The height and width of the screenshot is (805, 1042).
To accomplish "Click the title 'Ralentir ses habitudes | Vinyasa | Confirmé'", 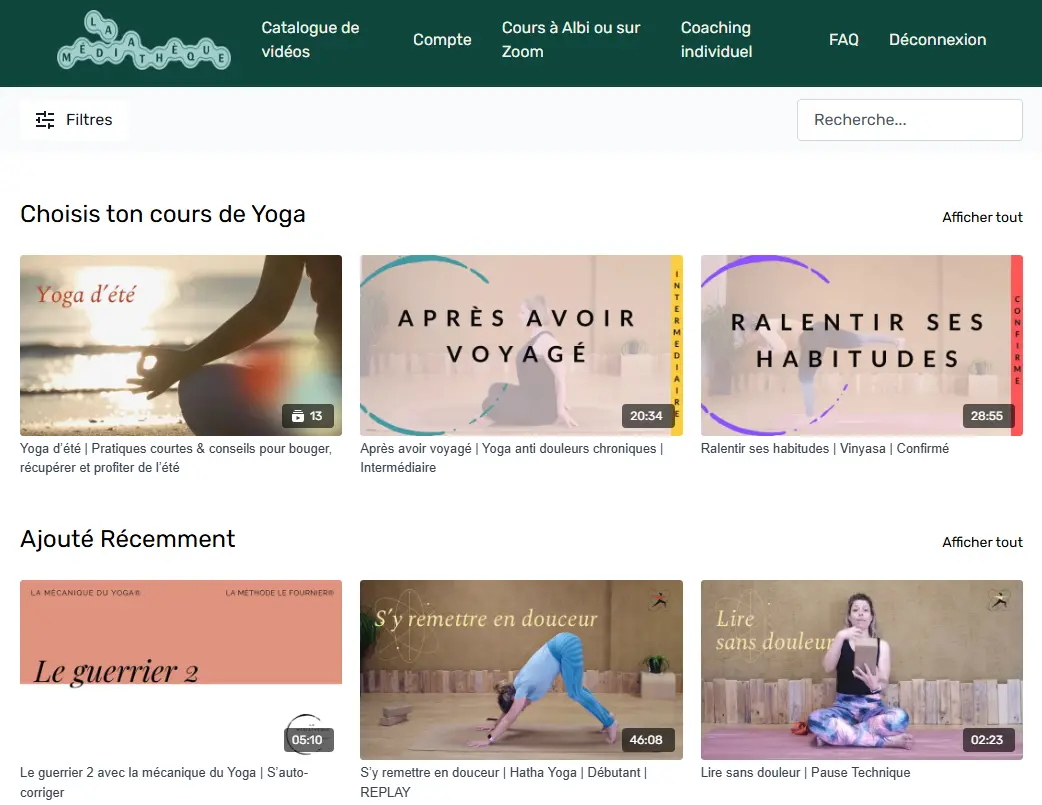I will (825, 449).
